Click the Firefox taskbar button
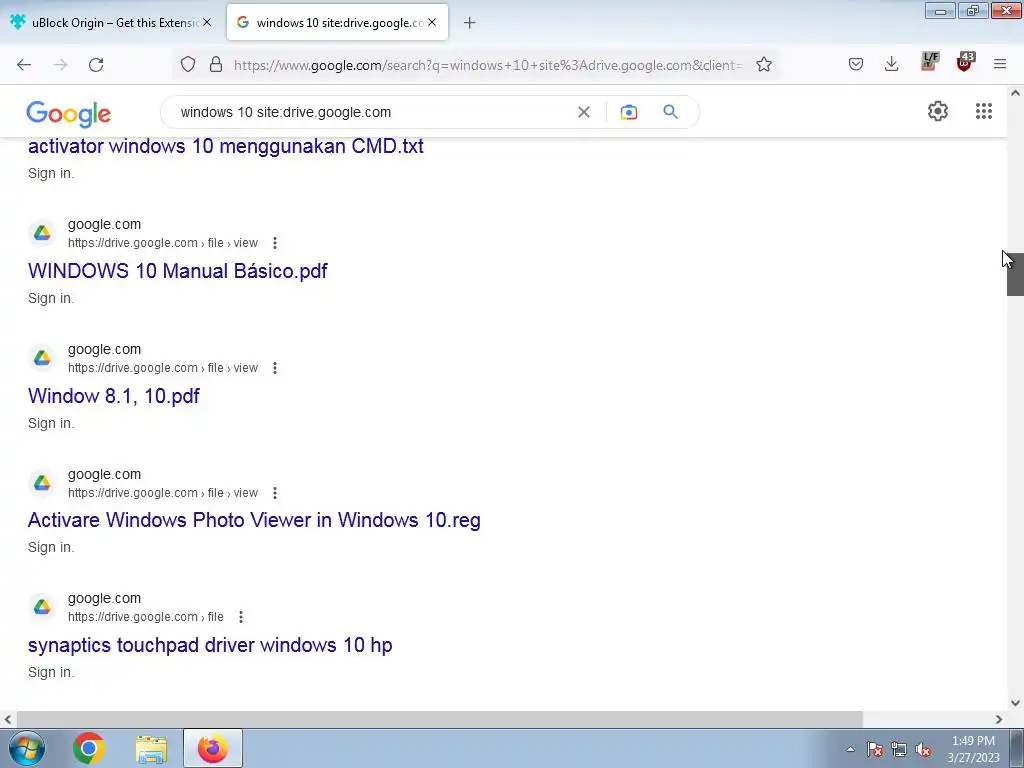The width and height of the screenshot is (1024, 768). pos(213,748)
